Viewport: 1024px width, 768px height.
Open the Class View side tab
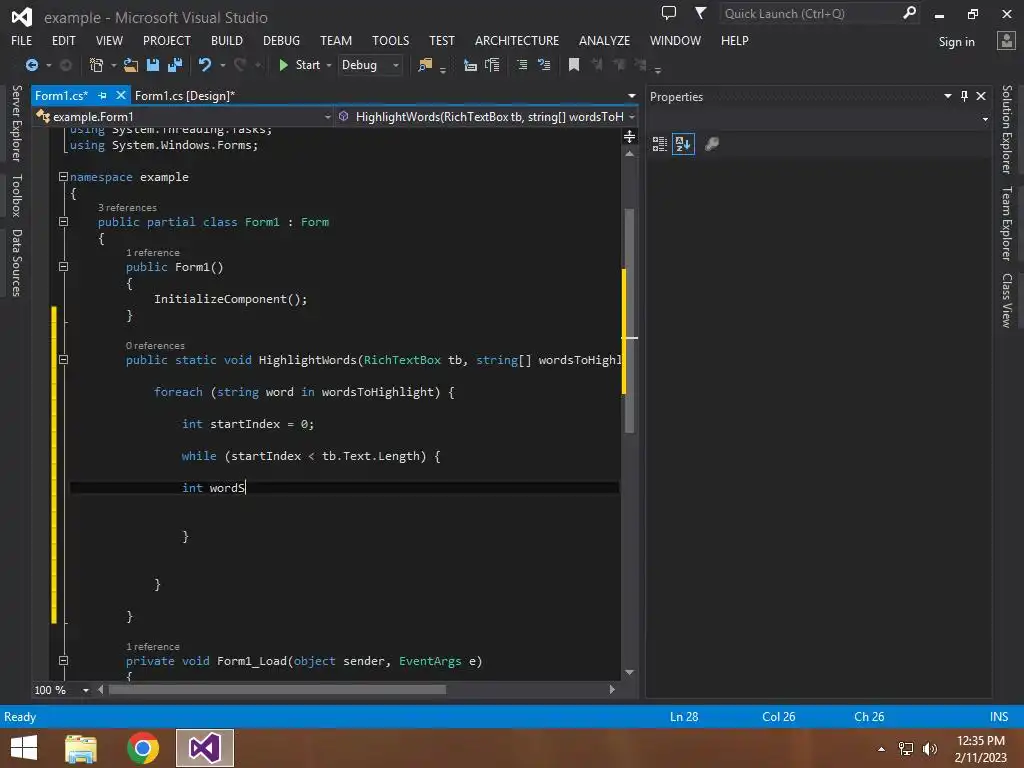(x=1007, y=300)
